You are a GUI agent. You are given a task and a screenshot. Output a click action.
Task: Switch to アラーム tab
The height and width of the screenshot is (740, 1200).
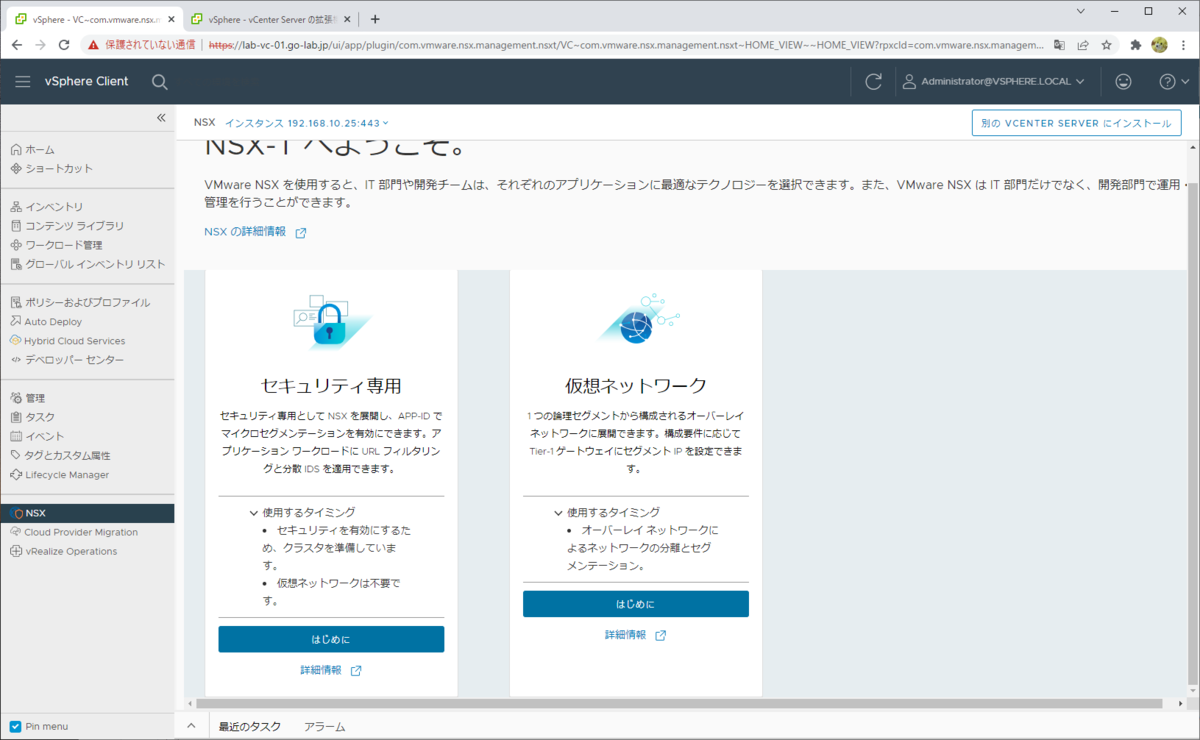pos(324,727)
